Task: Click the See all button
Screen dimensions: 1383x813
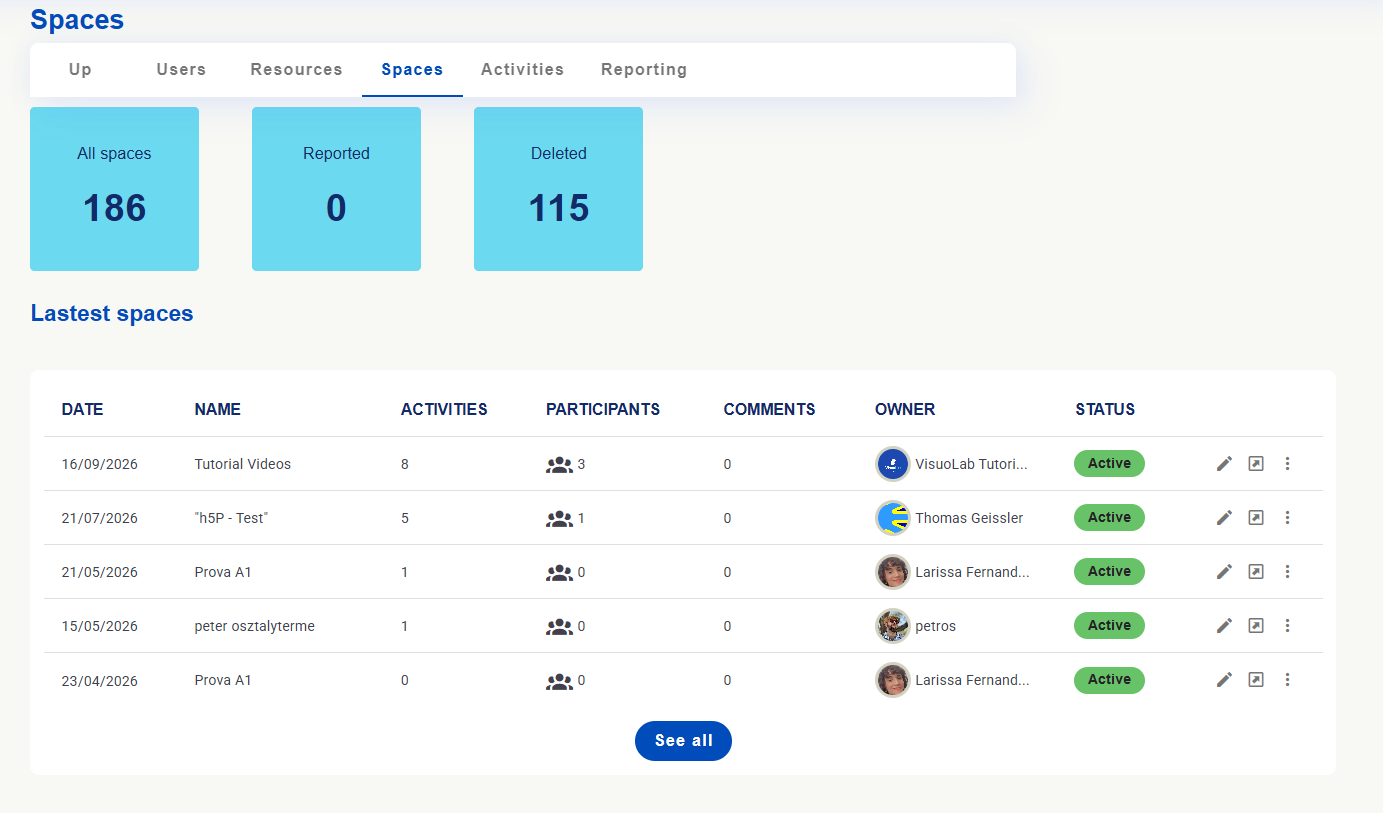Action: point(683,741)
